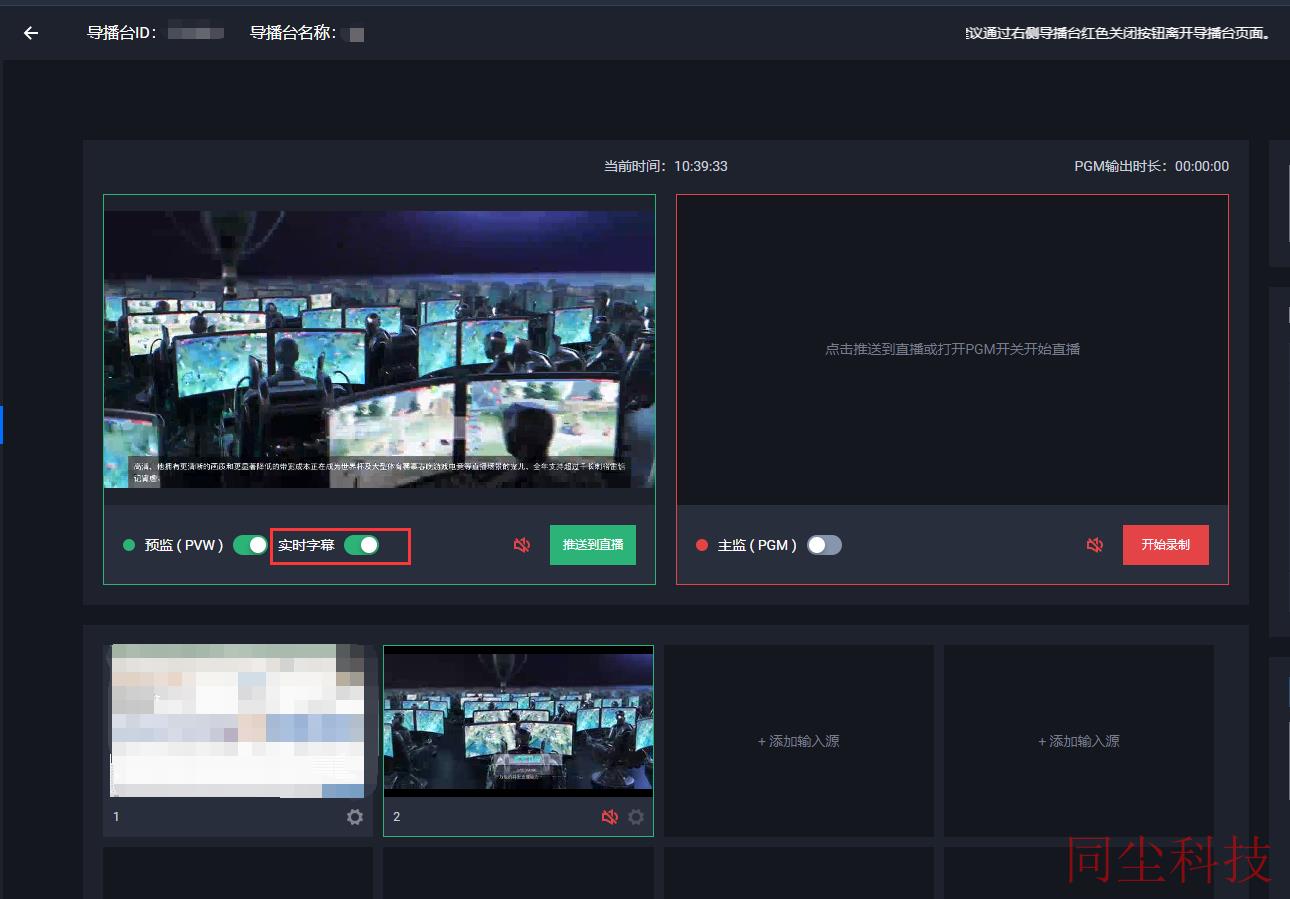Click the 当前时间 10:39:33 text
The height and width of the screenshot is (899, 1290).
point(666,166)
